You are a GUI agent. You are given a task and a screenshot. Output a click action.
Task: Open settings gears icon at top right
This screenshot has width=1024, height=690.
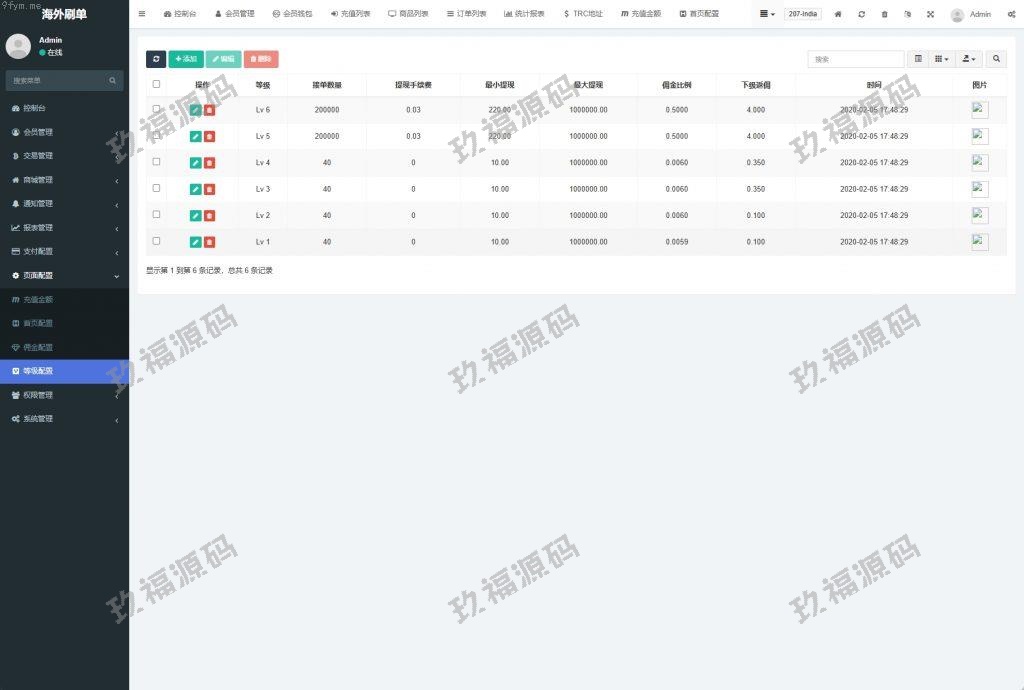point(1011,14)
